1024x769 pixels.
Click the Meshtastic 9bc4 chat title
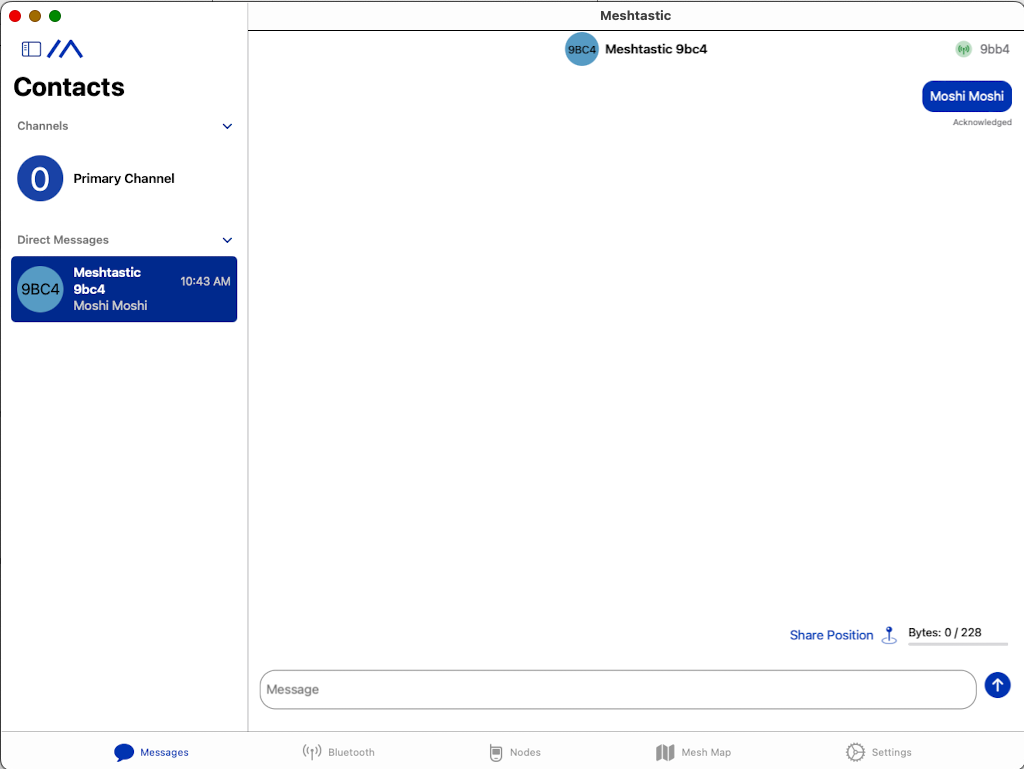(x=656, y=49)
